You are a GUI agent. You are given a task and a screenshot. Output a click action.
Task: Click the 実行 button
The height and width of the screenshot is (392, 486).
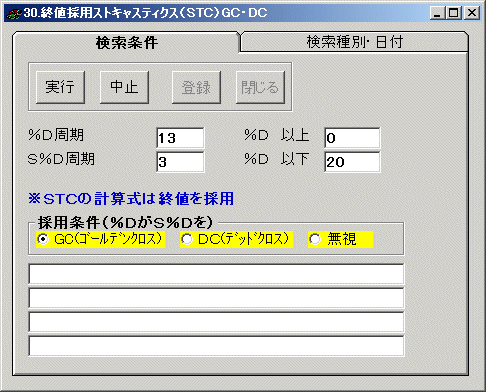60,87
